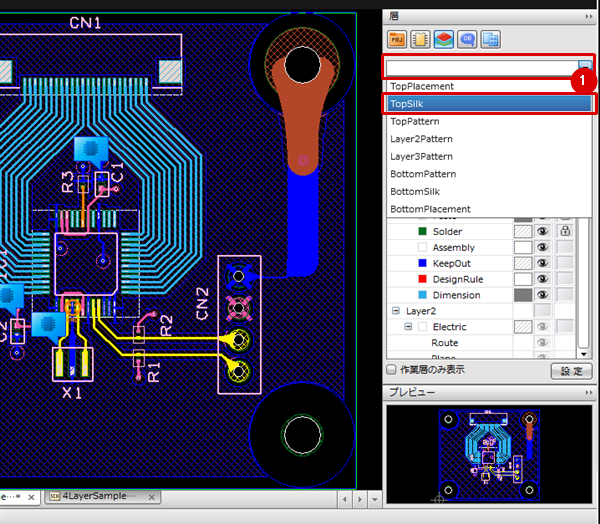Collapse the プレビュー panel with double-arrow
Screen dimensions: 600x524
(589, 392)
